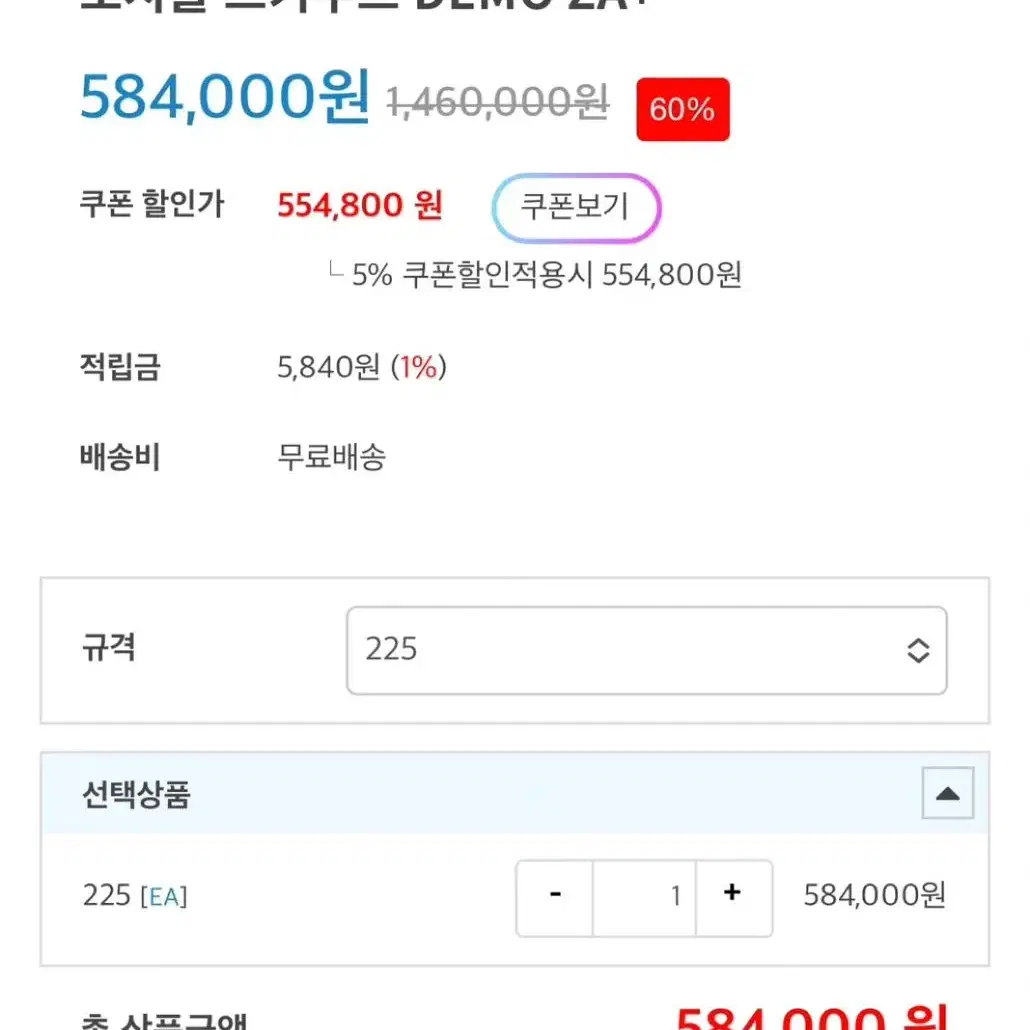Image resolution: width=1030 pixels, height=1030 pixels.
Task: Click the blue 584,000원 sale price
Action: tap(225, 97)
